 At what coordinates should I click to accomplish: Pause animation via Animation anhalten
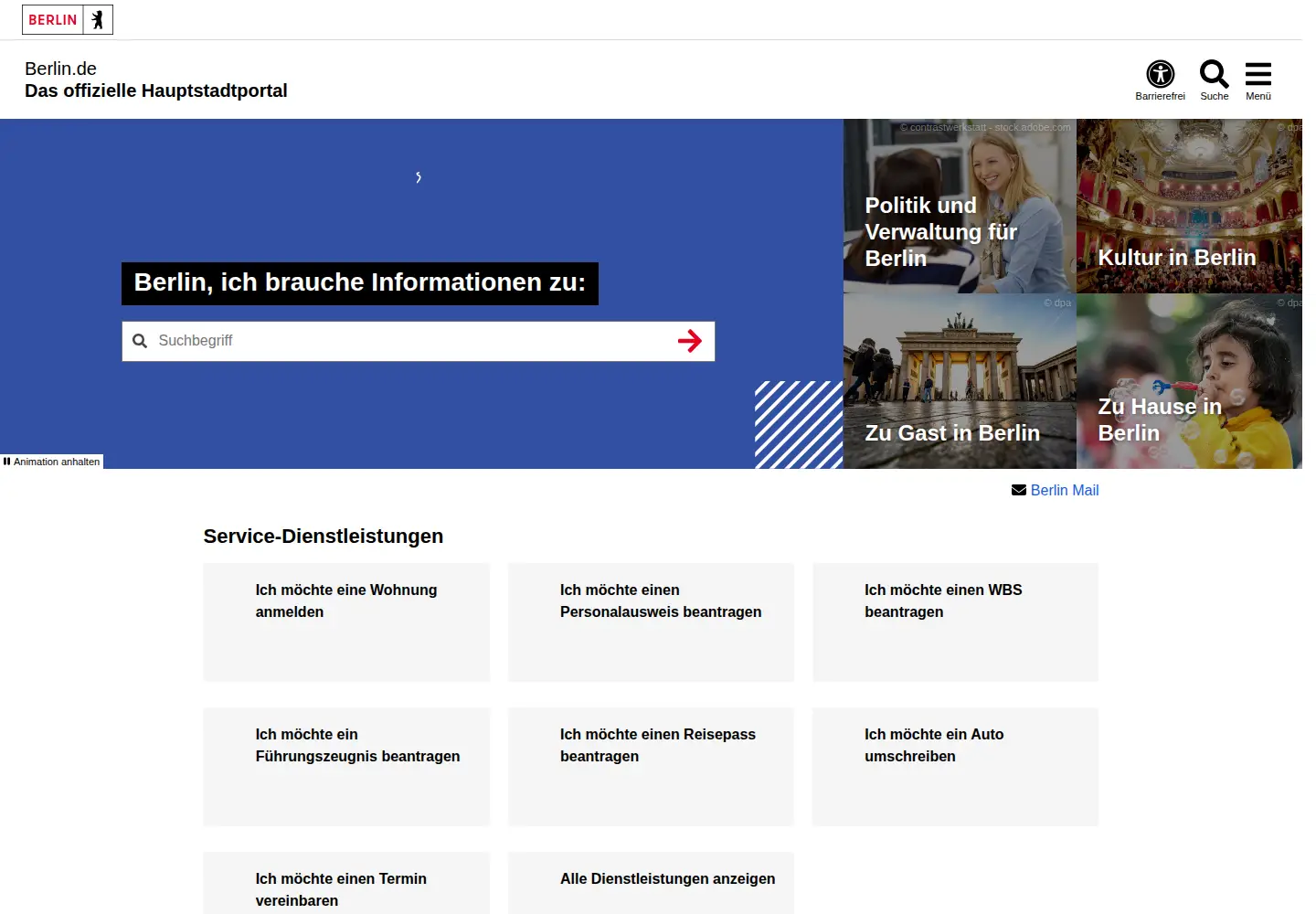point(52,462)
